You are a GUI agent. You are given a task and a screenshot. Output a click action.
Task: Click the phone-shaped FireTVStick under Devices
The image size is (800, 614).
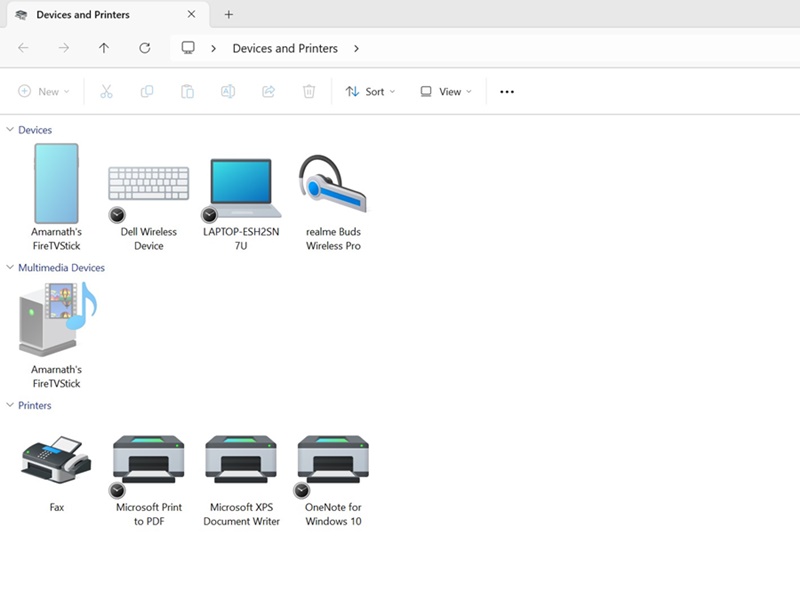tap(56, 184)
